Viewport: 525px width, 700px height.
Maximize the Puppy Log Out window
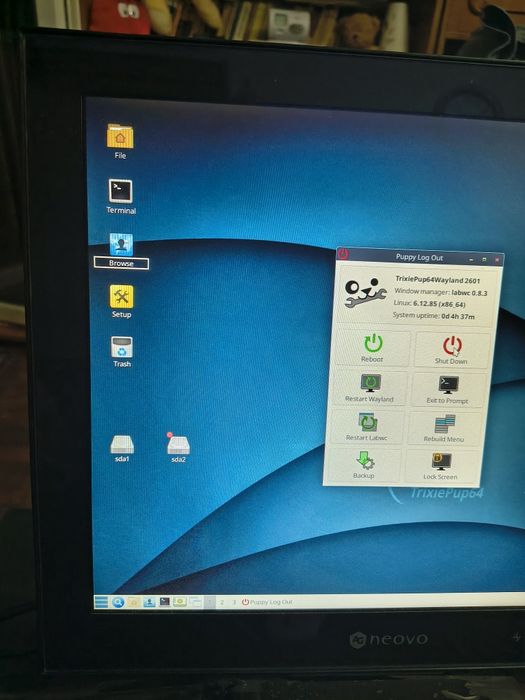pos(485,259)
